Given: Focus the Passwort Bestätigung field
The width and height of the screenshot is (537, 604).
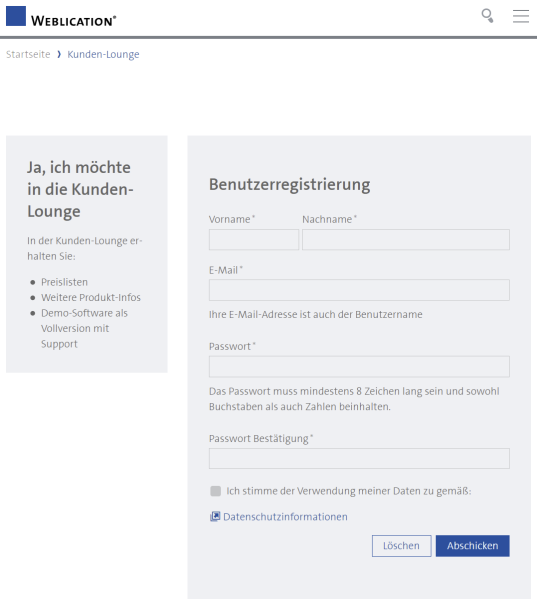Looking at the screenshot, I should coord(359,458).
